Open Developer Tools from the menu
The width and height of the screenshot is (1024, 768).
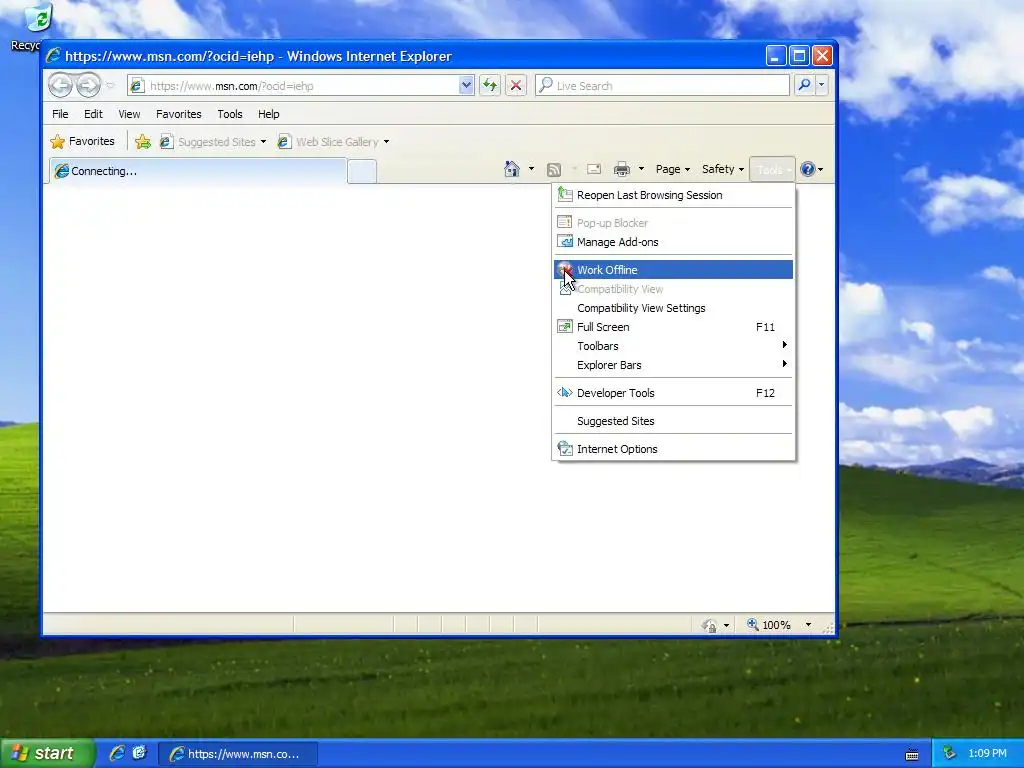point(673,393)
